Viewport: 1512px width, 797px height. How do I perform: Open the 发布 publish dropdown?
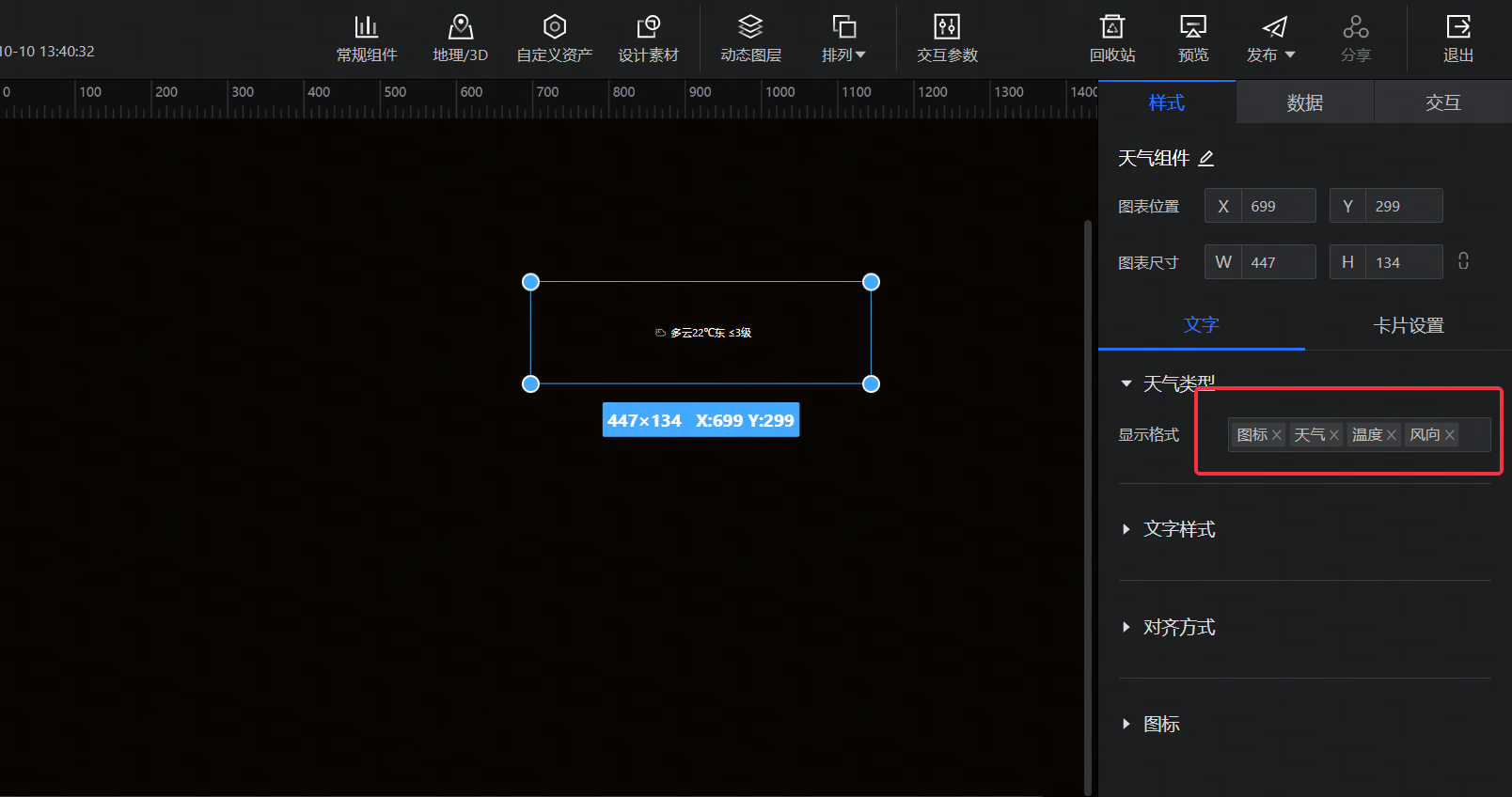tap(1270, 39)
